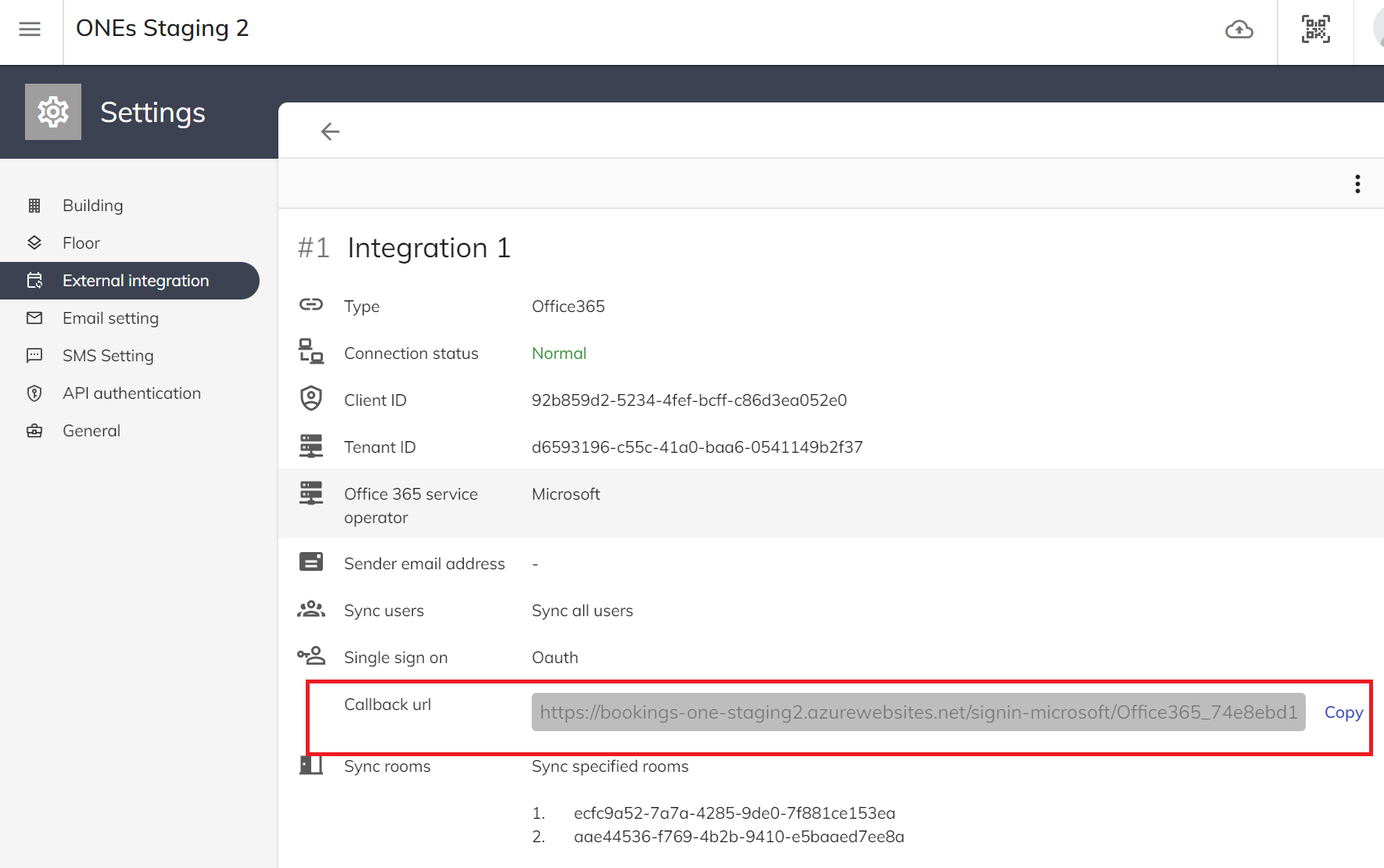Image resolution: width=1384 pixels, height=868 pixels.
Task: Click the Normal connection status text
Action: pyautogui.click(x=558, y=353)
